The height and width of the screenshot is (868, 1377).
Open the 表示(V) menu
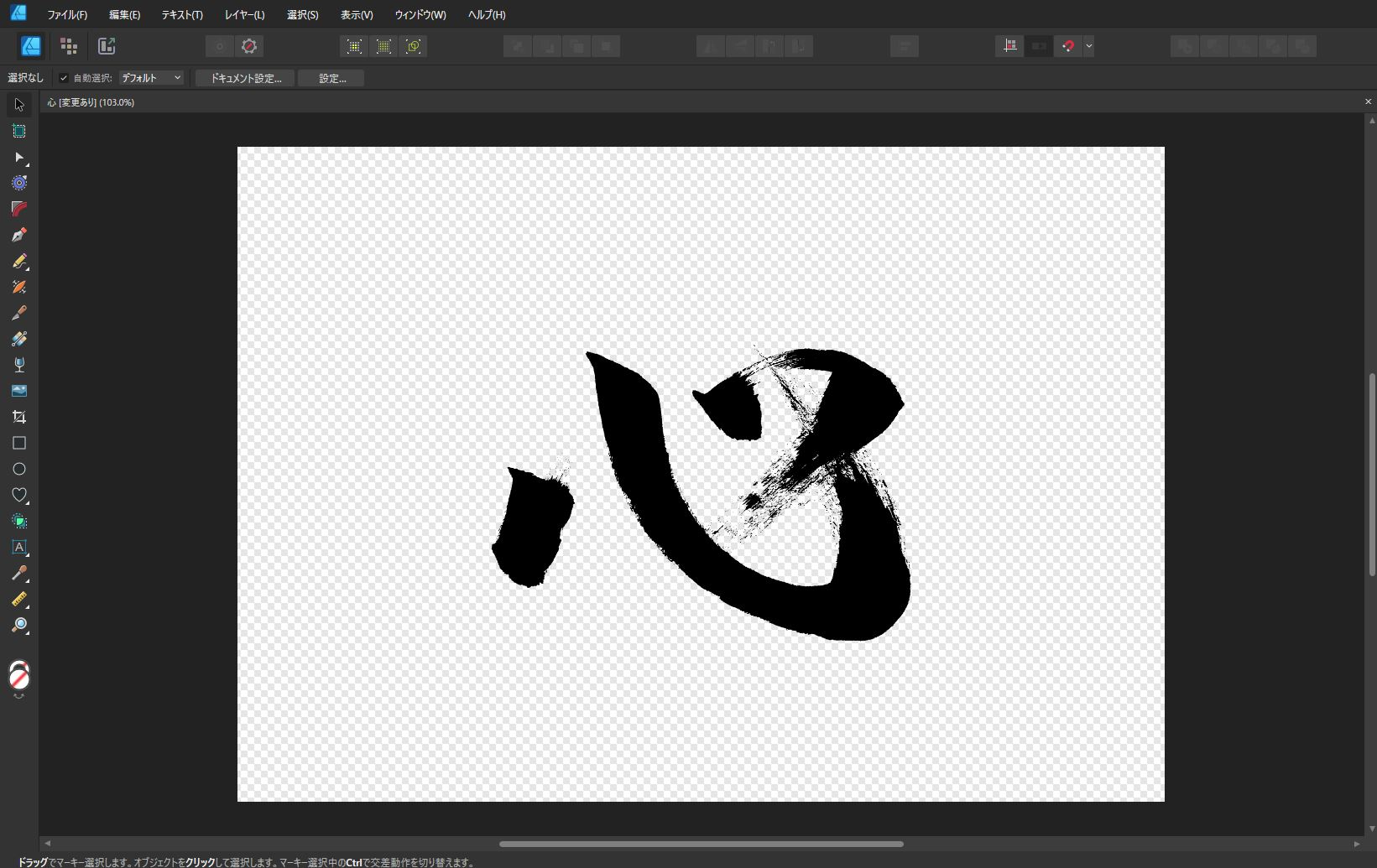point(357,15)
